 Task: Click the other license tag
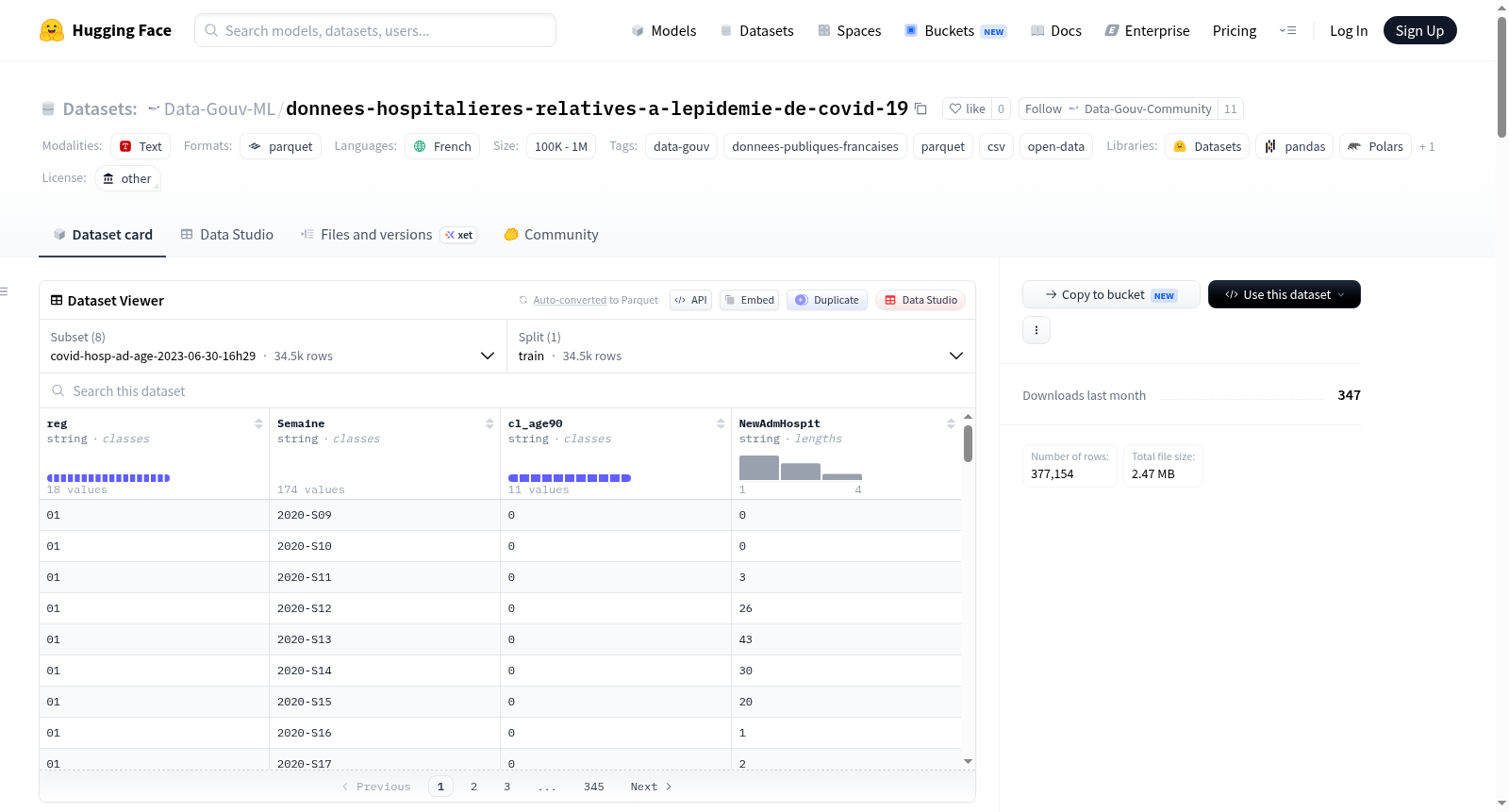click(127, 178)
